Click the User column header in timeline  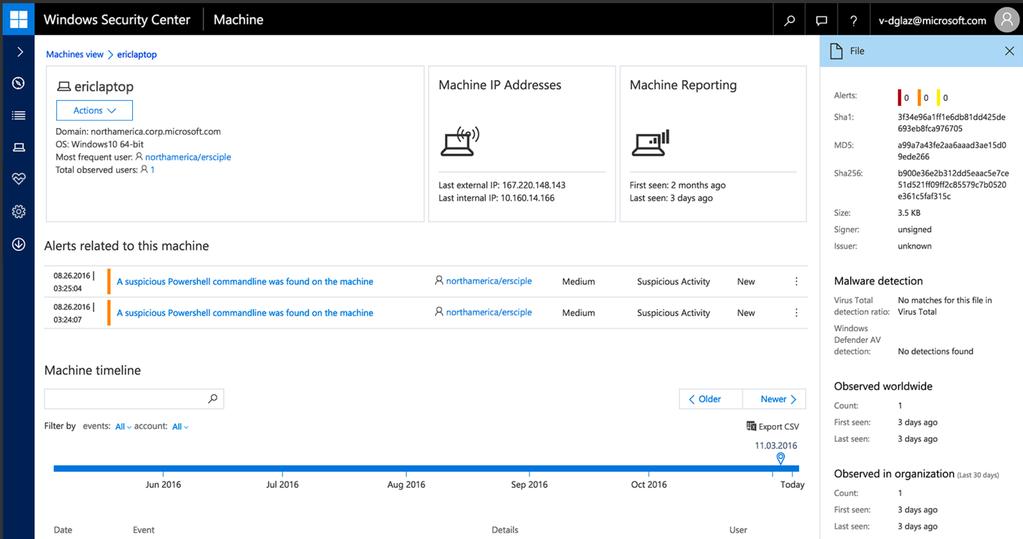[x=738, y=530]
